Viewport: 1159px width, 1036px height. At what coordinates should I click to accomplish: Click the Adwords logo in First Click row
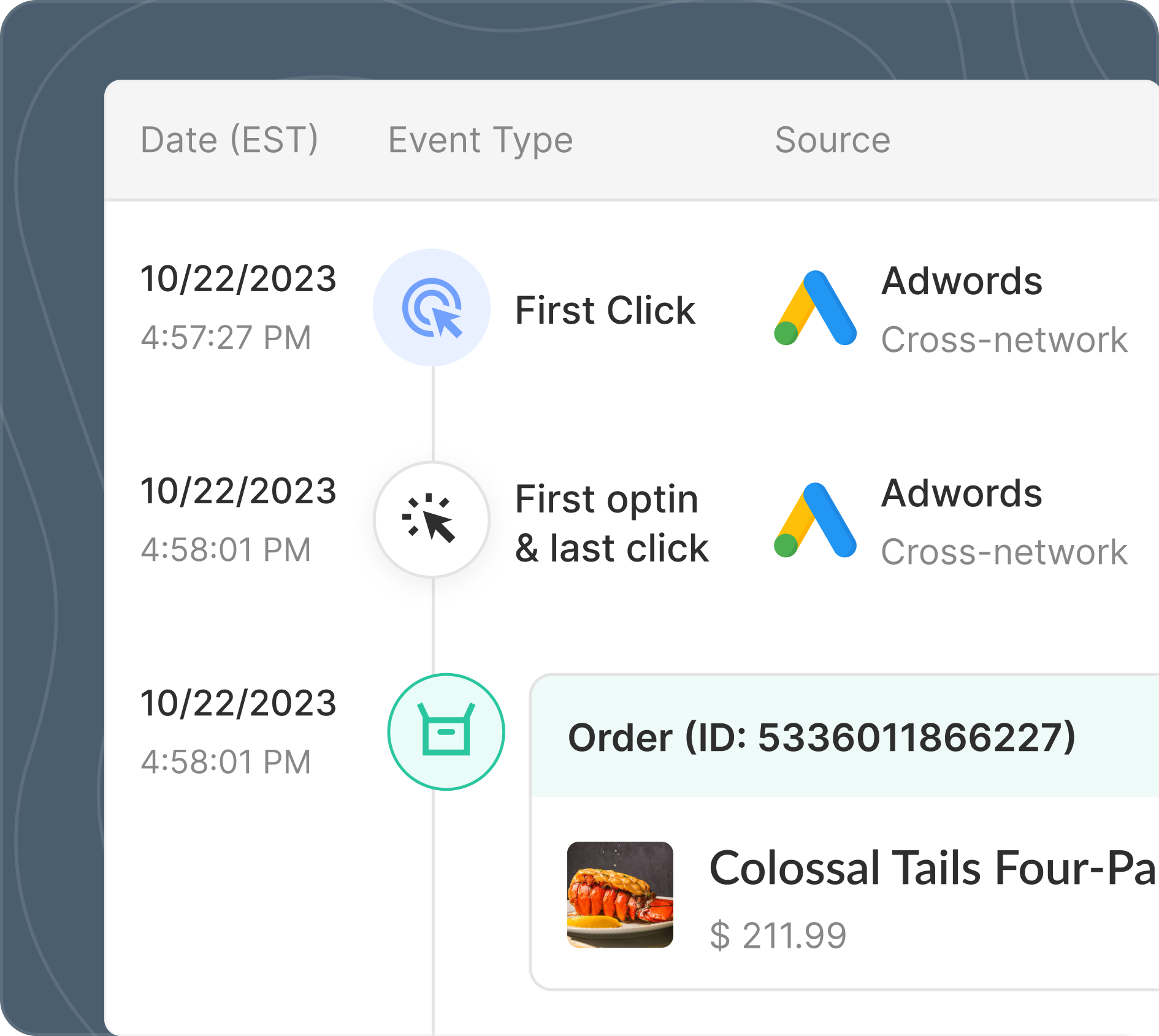(815, 308)
